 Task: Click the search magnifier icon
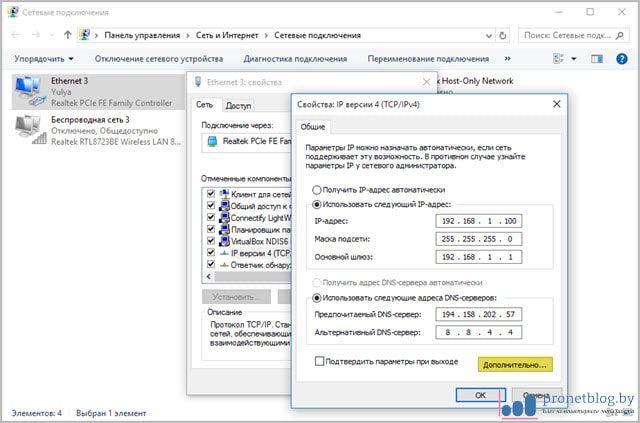[620, 36]
